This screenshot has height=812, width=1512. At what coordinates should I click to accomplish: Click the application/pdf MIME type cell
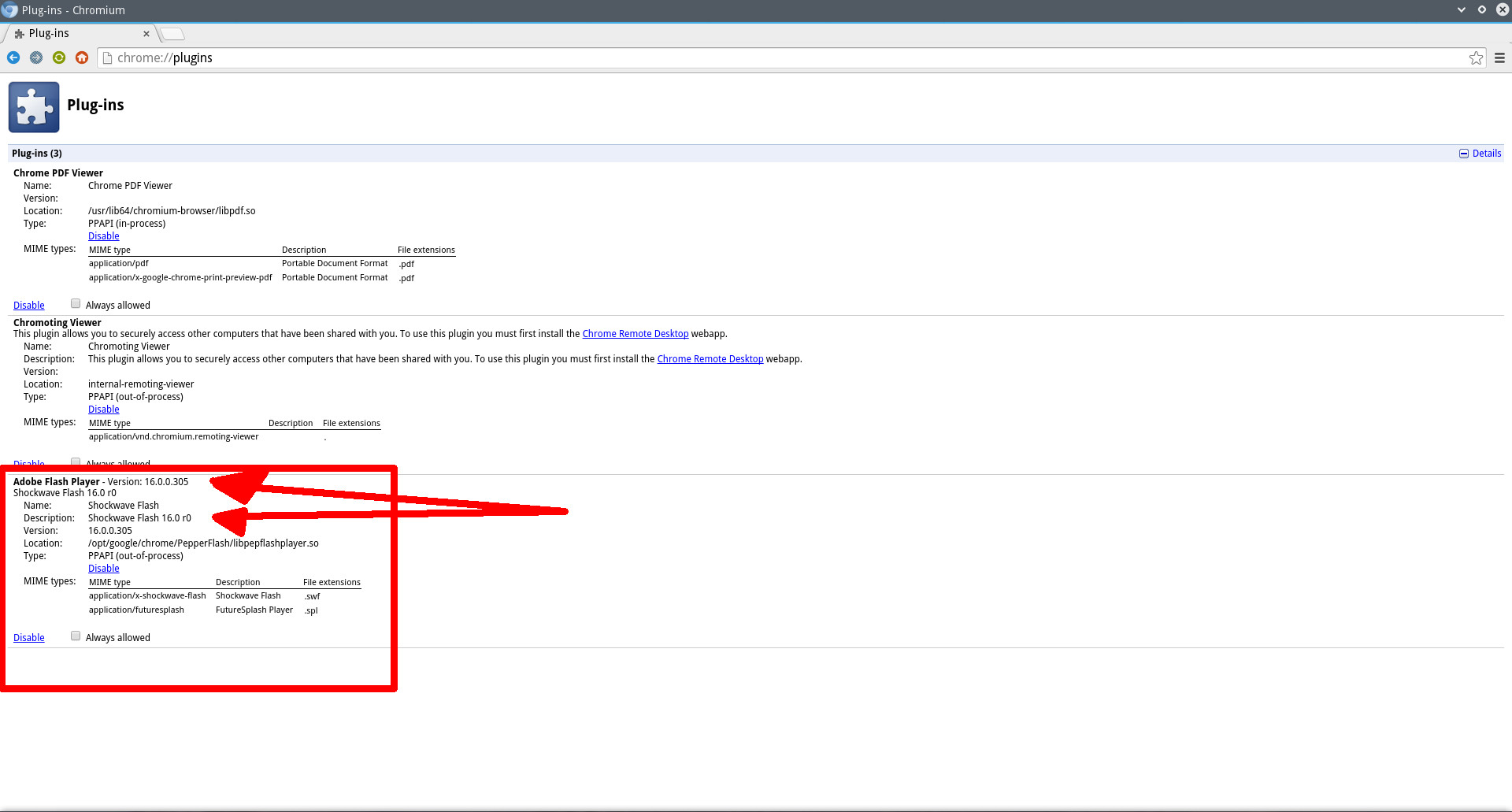click(119, 264)
